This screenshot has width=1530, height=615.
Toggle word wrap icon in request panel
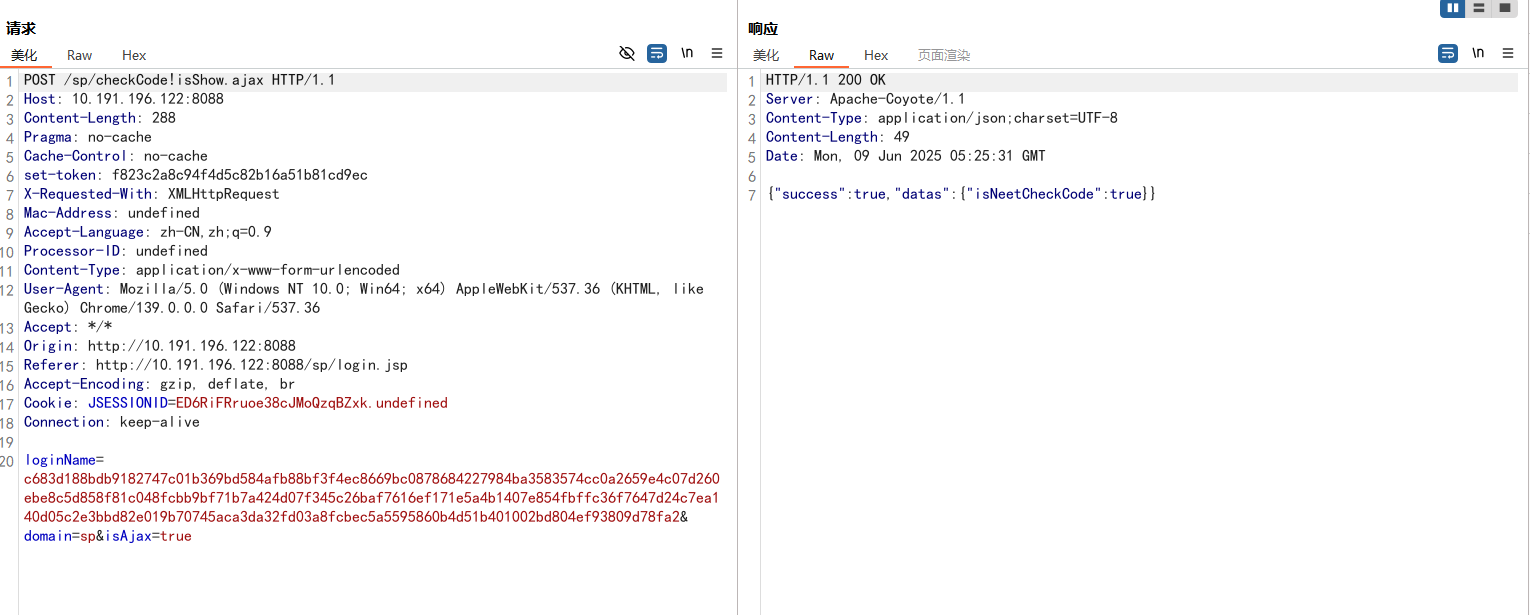click(x=657, y=53)
